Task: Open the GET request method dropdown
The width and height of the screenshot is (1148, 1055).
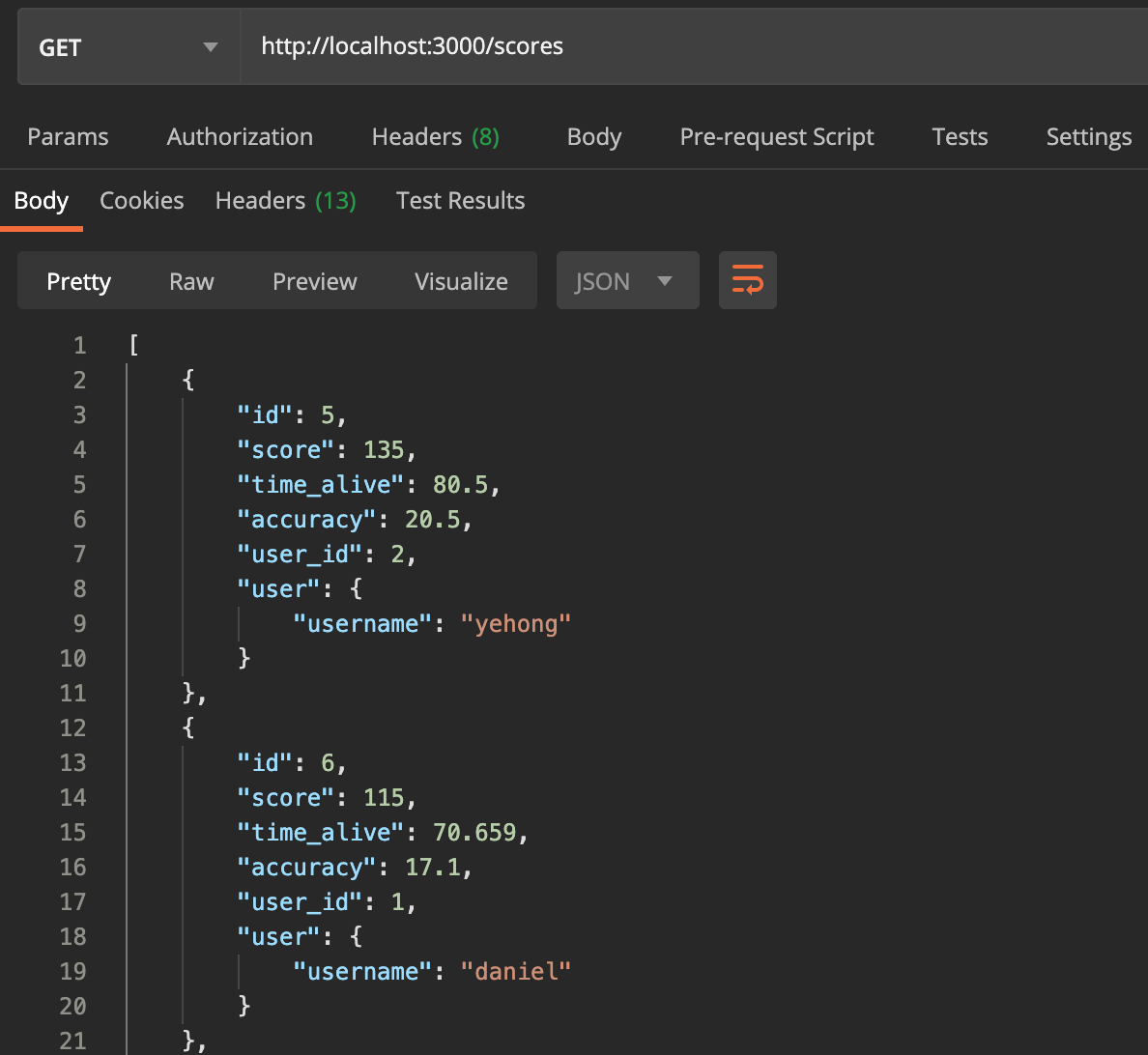Action: coord(126,45)
